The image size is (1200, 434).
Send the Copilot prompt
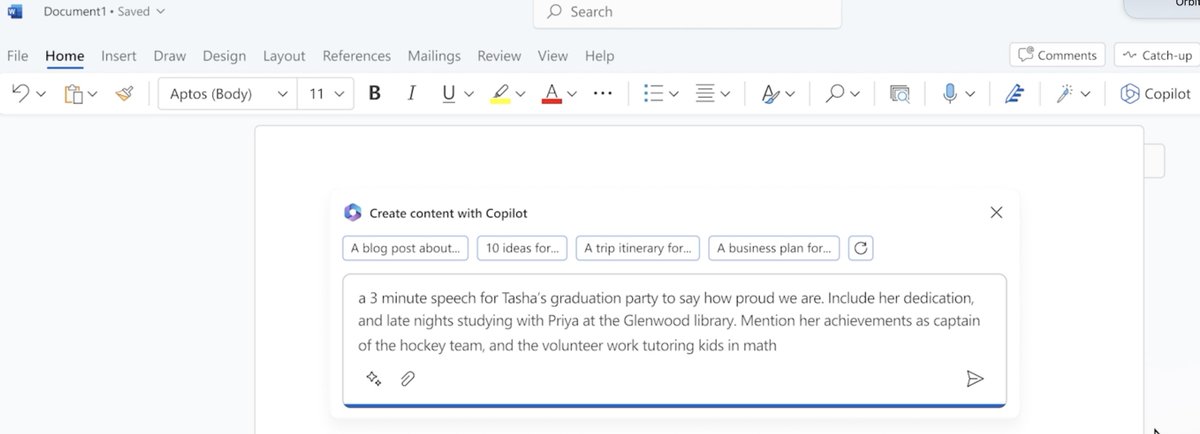pyautogui.click(x=975, y=379)
